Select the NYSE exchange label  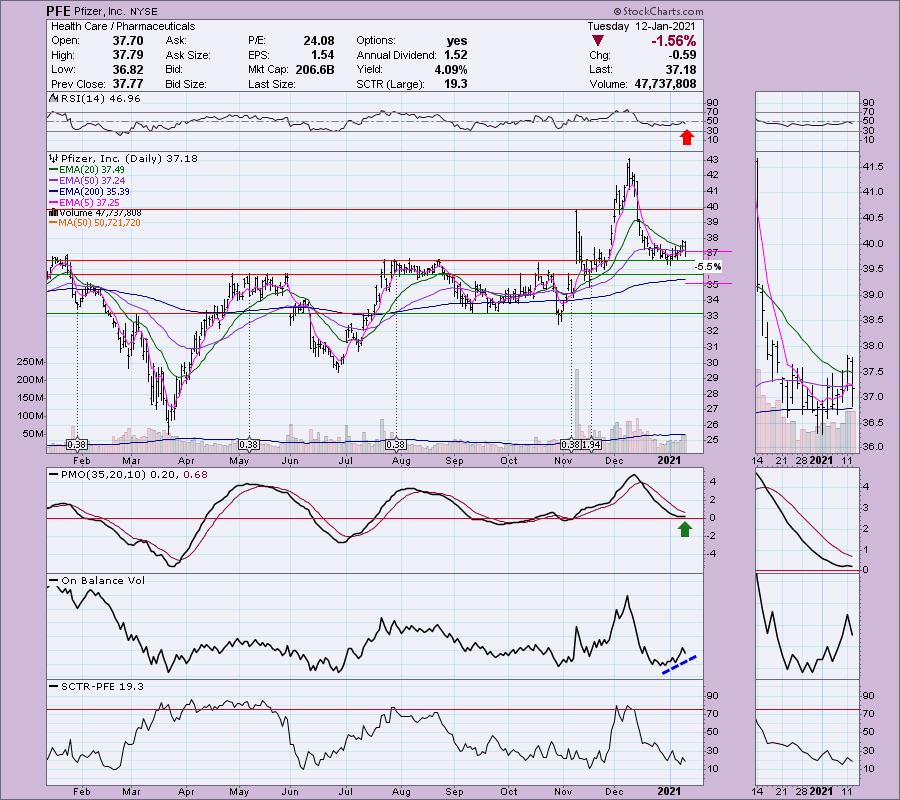click(x=142, y=11)
